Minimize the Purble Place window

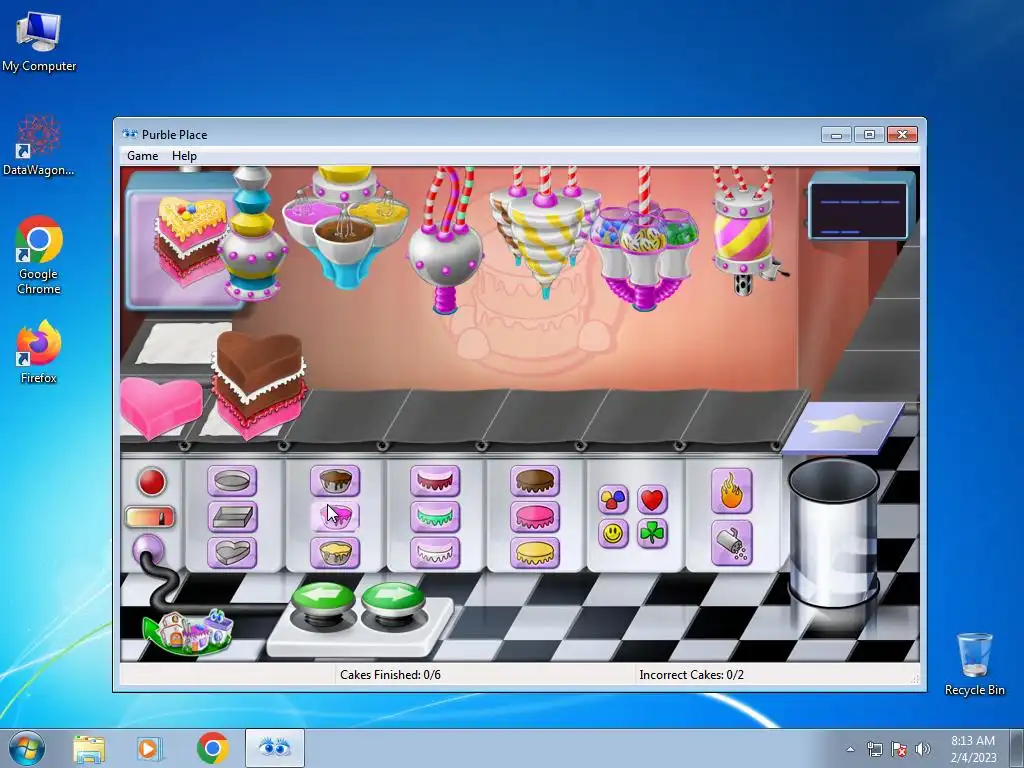tap(837, 135)
